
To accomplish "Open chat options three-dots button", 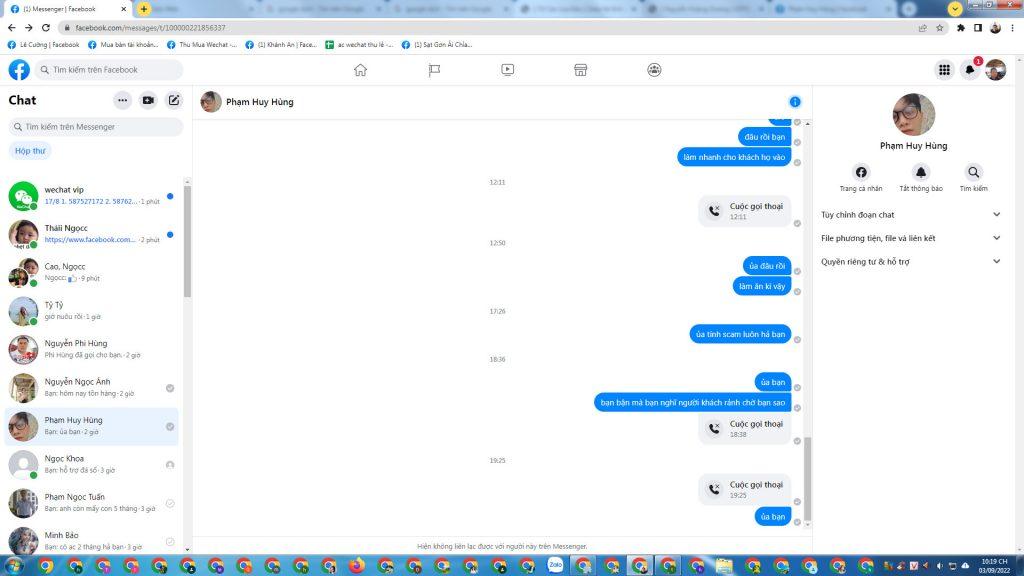I will (122, 100).
